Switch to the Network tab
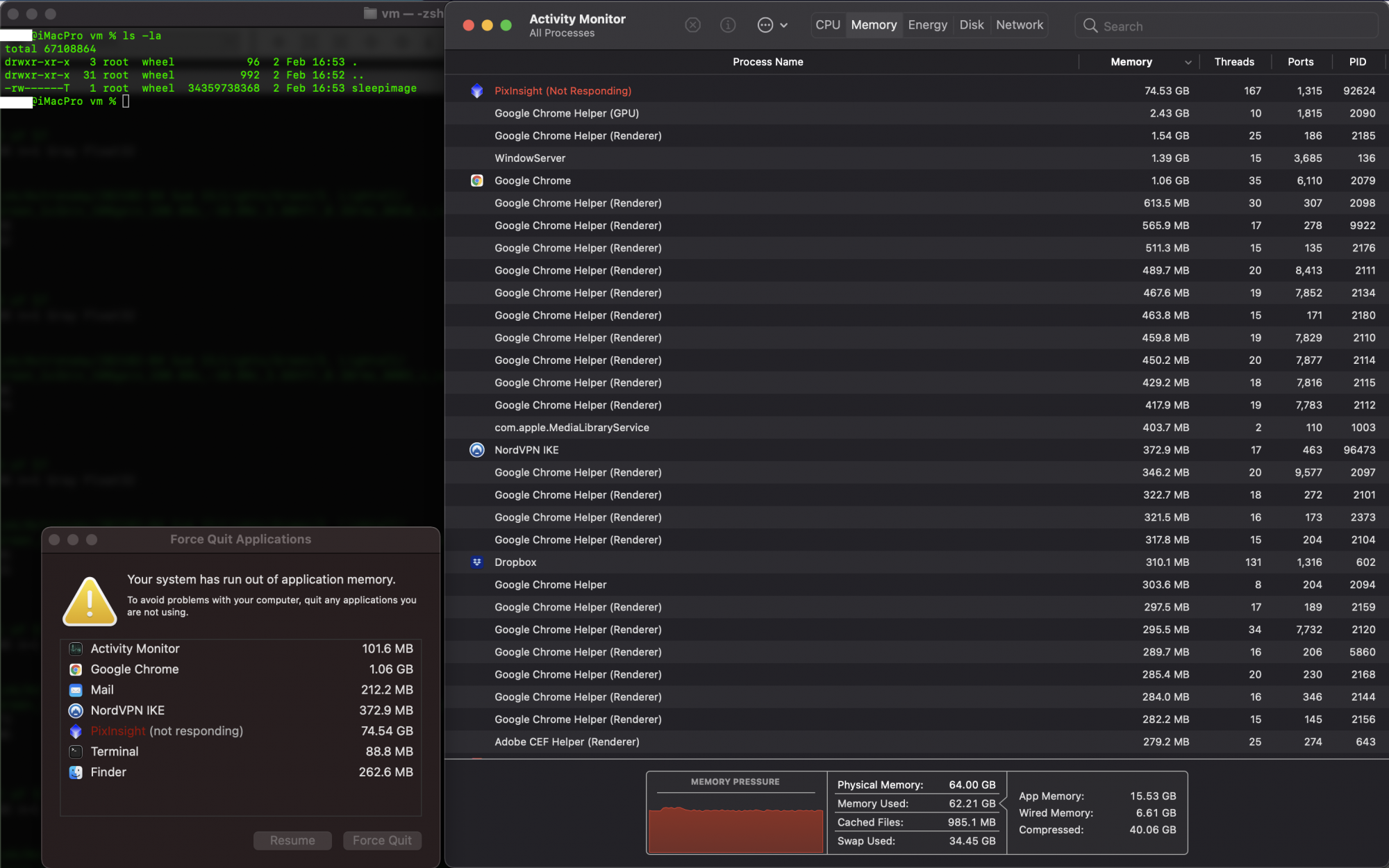The image size is (1389, 868). point(1019,25)
